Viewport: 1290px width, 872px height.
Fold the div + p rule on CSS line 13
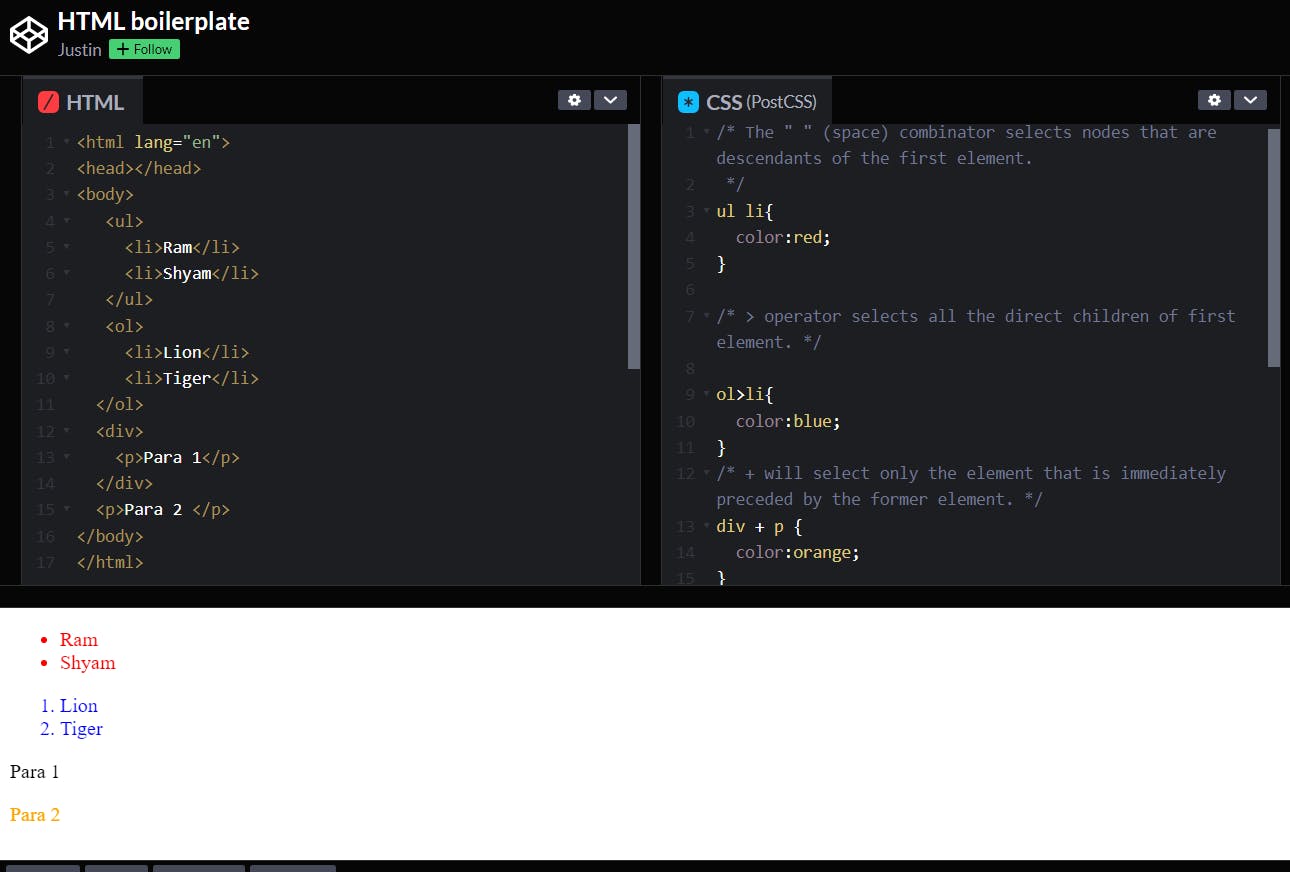707,526
